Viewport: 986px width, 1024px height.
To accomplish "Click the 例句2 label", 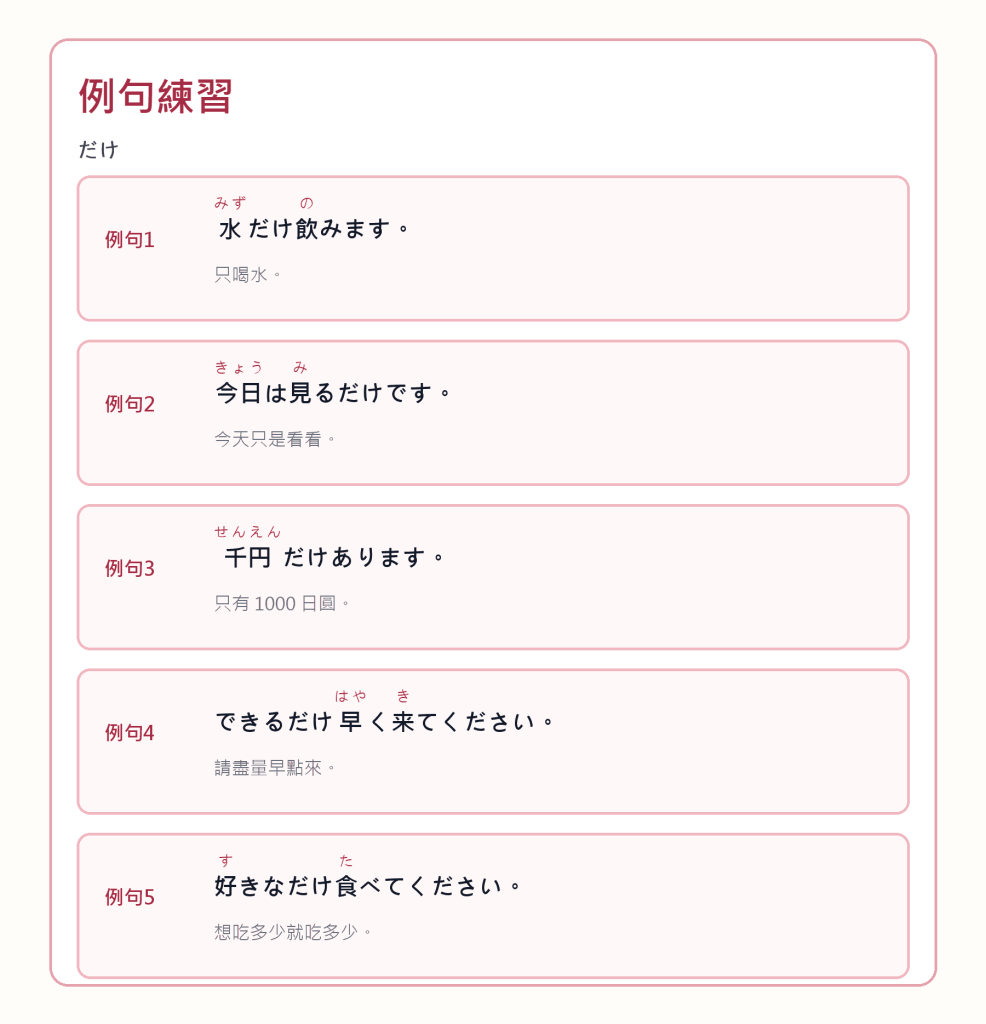I will pos(130,404).
